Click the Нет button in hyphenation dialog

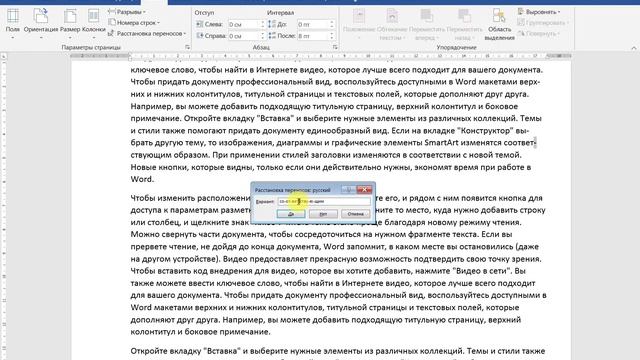coord(323,214)
